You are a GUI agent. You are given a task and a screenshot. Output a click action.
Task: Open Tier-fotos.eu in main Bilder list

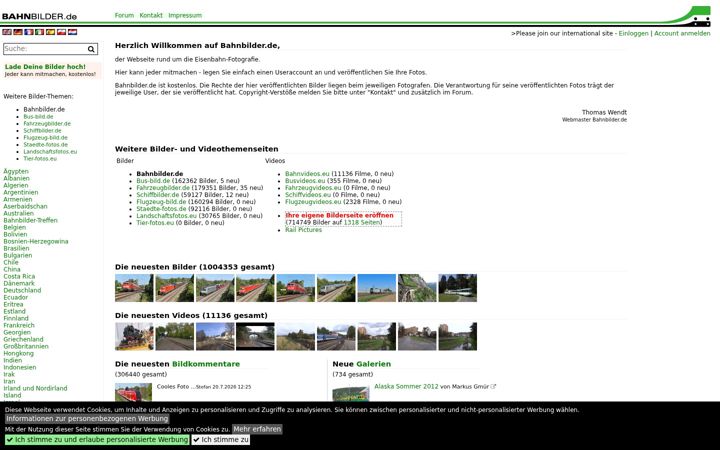coord(155,223)
